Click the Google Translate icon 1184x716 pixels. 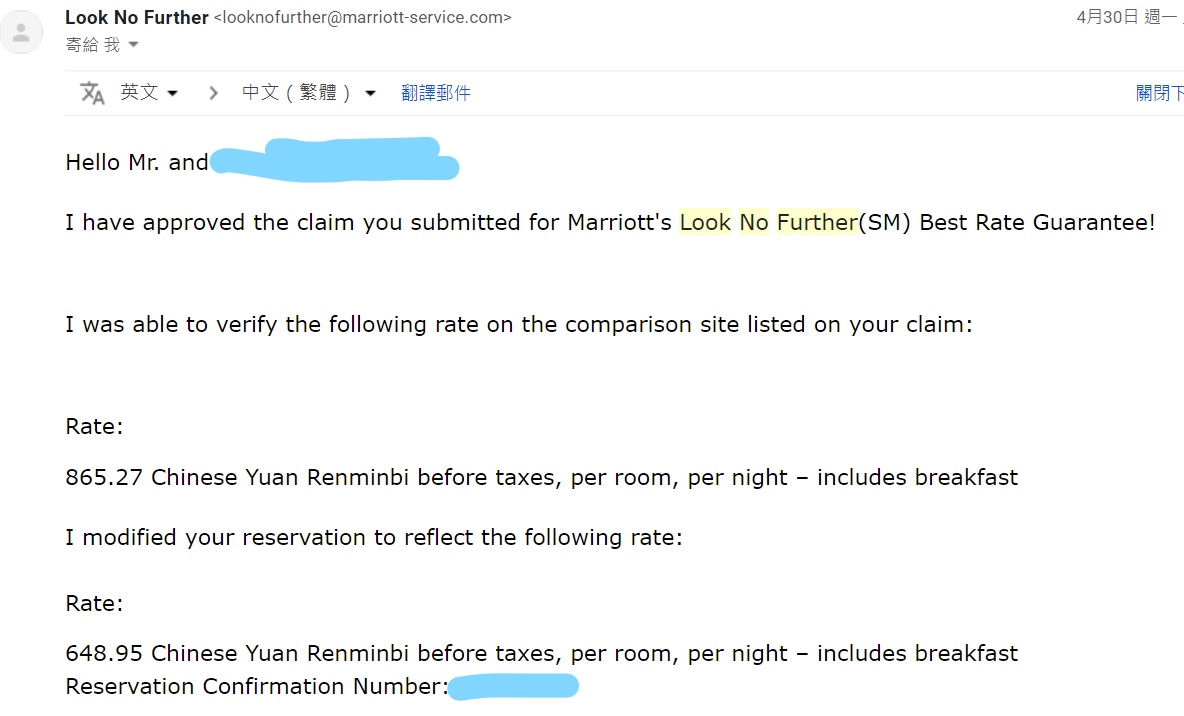92,93
